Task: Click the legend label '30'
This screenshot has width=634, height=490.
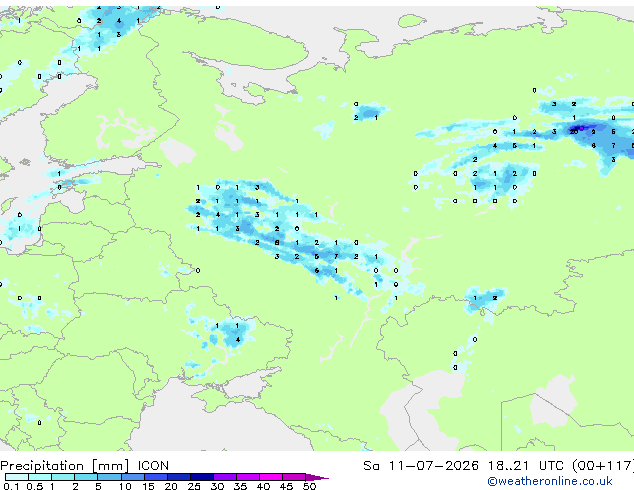Action: (217, 486)
